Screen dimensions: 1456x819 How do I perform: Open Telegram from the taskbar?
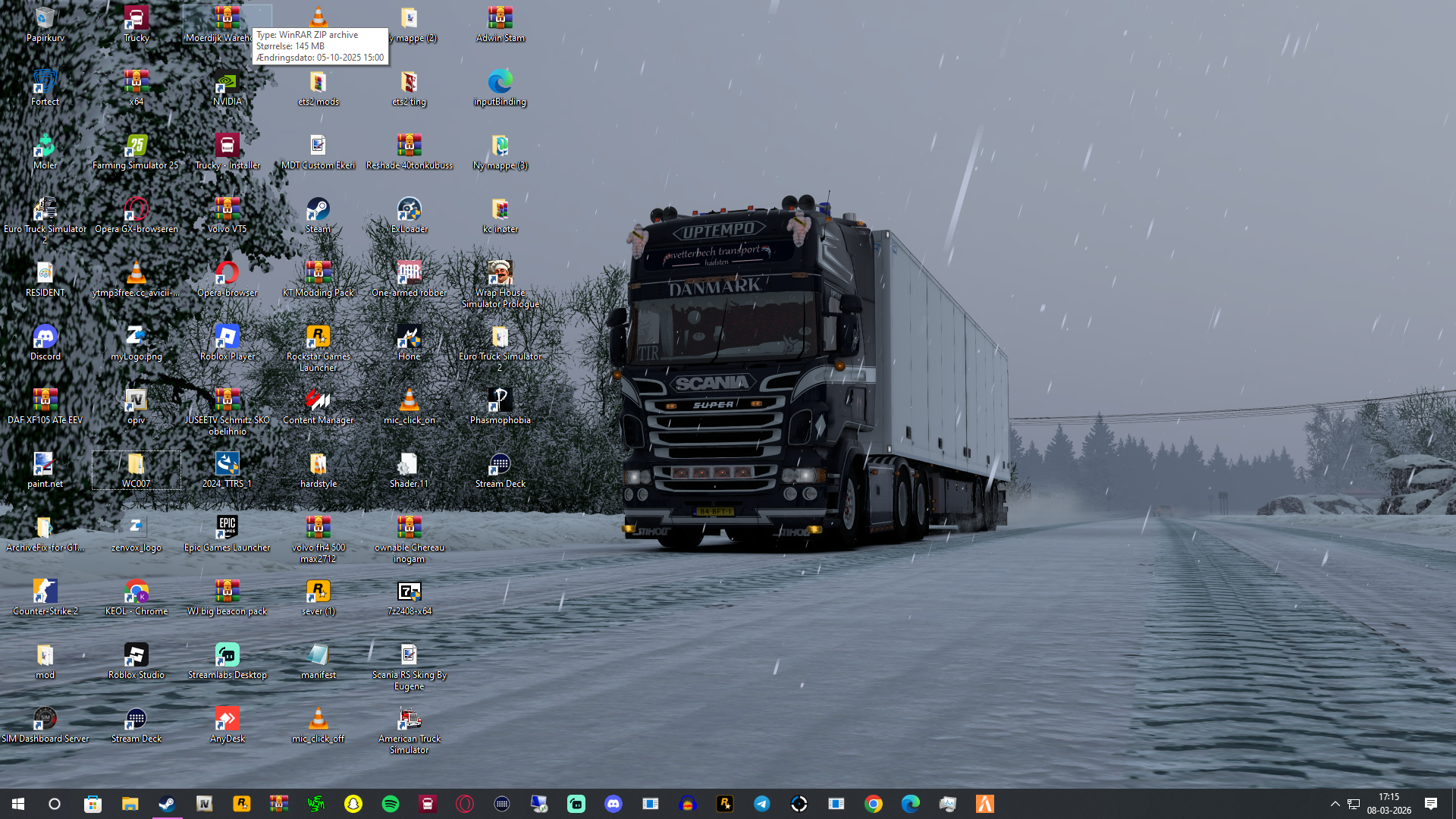click(x=762, y=804)
